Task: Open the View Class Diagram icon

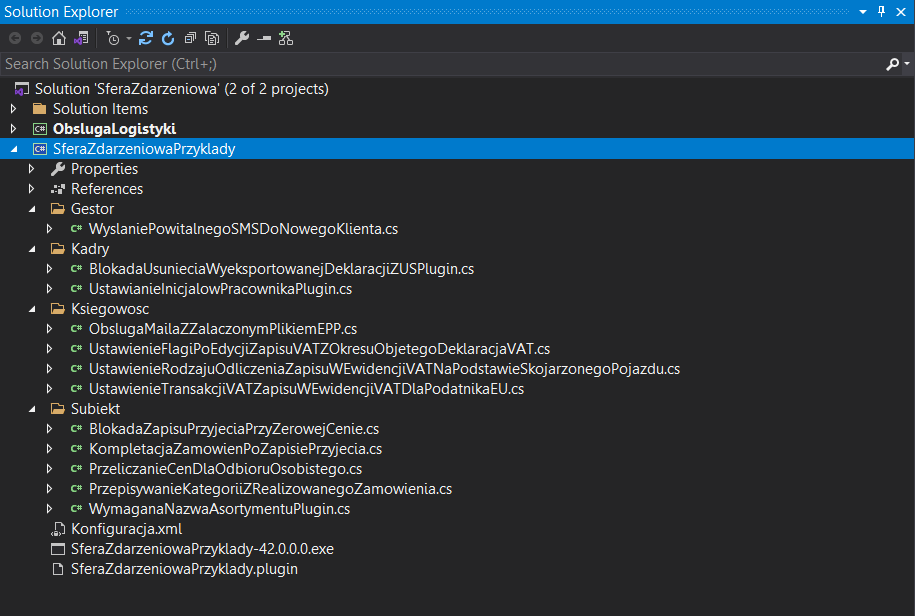Action: pyautogui.click(x=286, y=38)
